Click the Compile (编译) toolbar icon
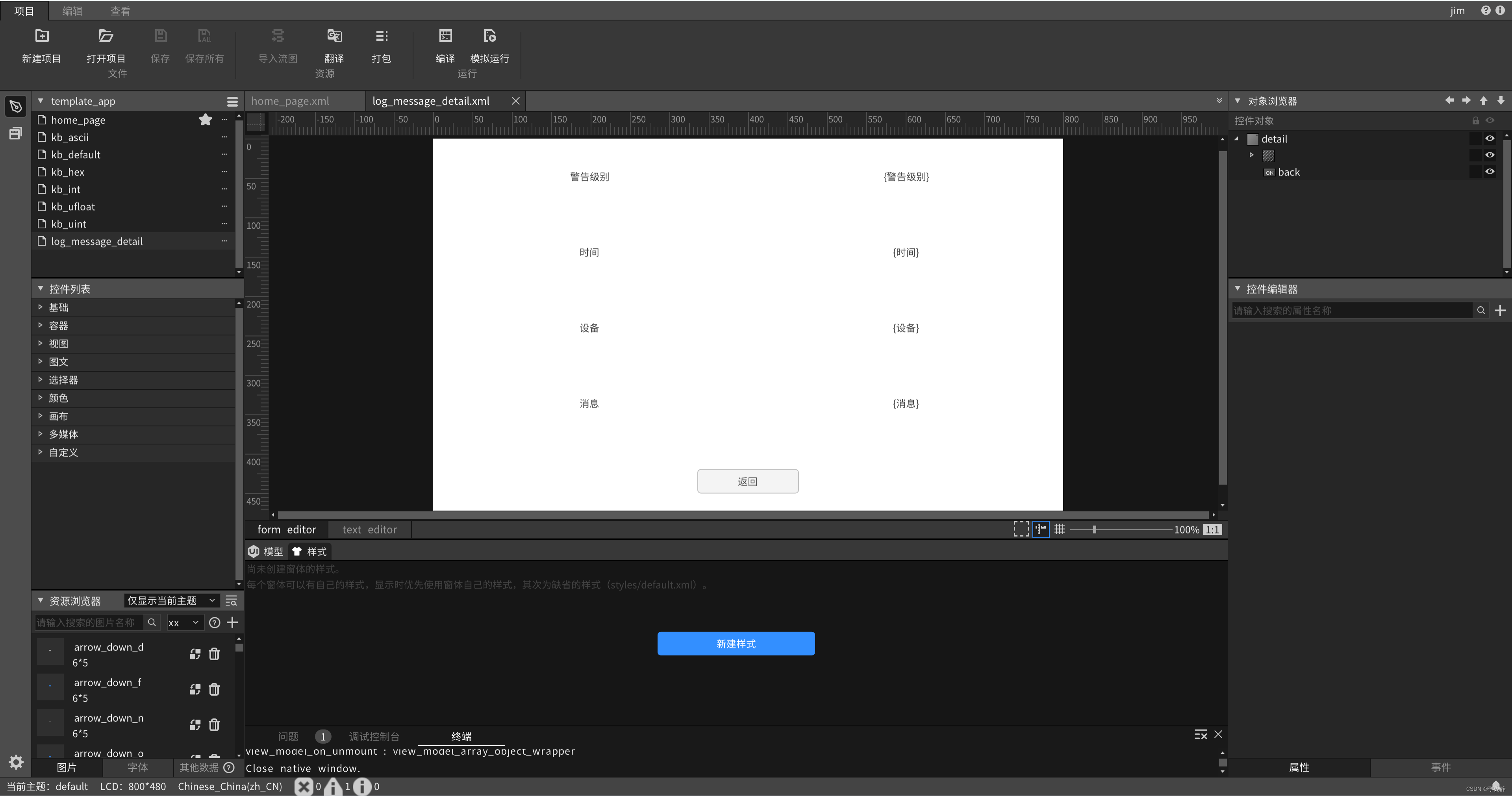Image resolution: width=1512 pixels, height=796 pixels. [x=445, y=36]
